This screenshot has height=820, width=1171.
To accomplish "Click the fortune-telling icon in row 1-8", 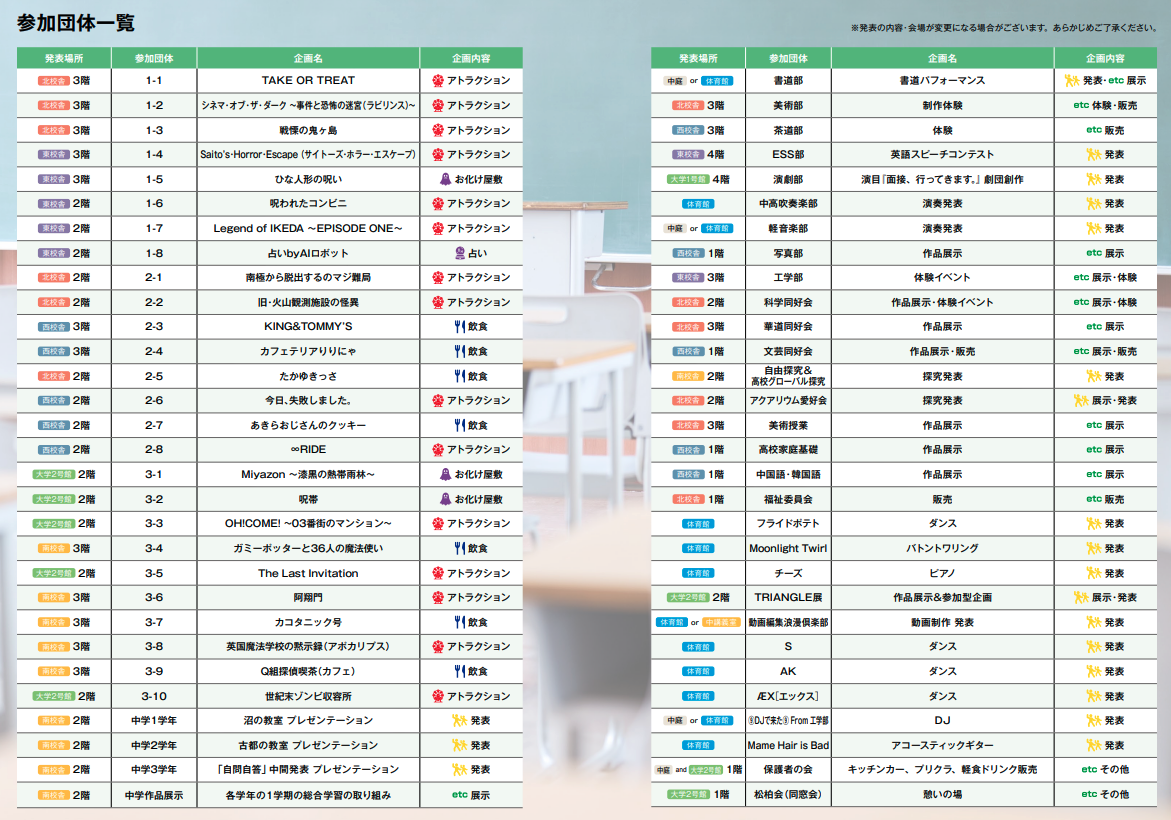I will [x=460, y=253].
